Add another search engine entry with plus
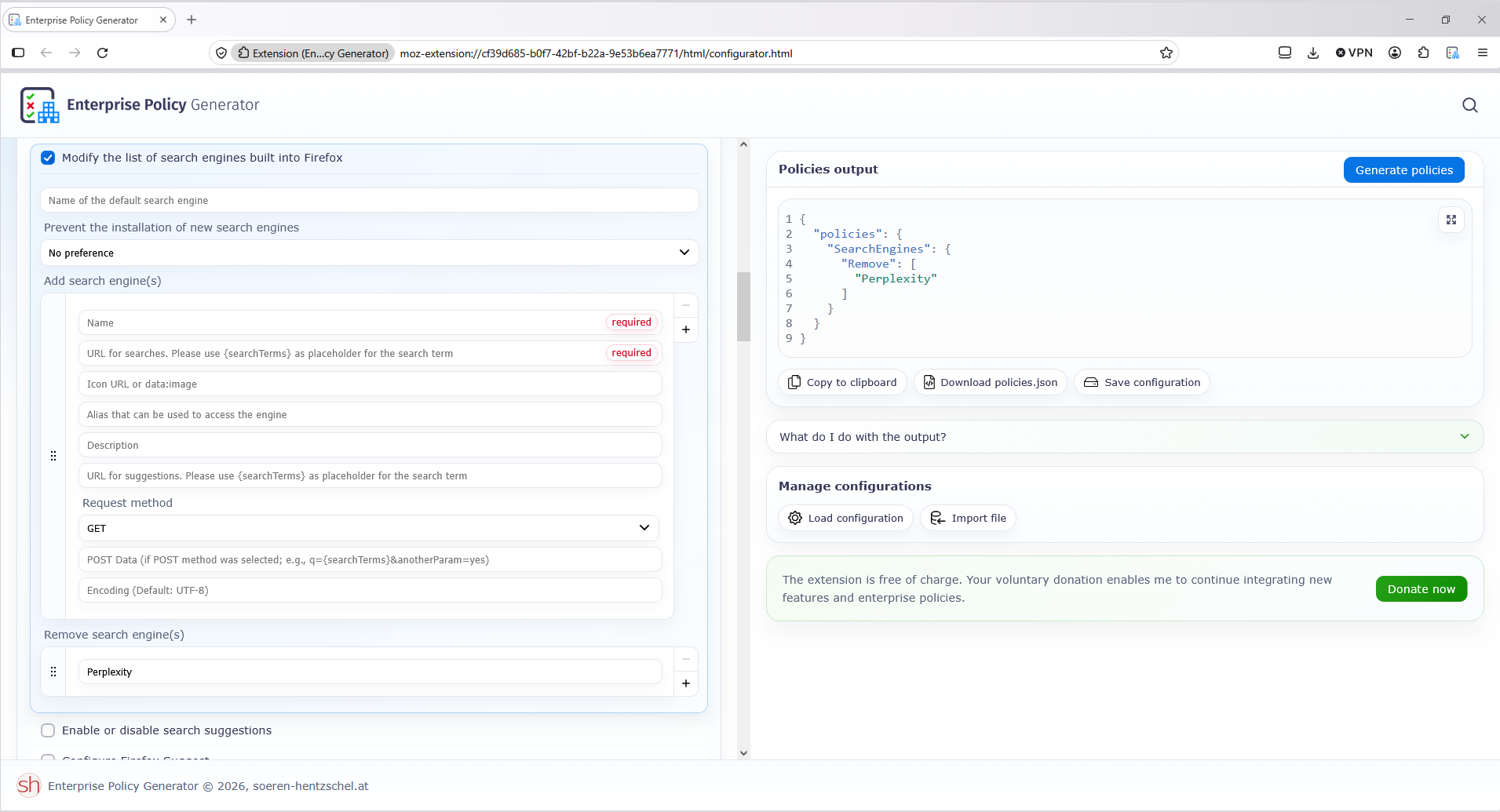The width and height of the screenshot is (1500, 812). [686, 330]
